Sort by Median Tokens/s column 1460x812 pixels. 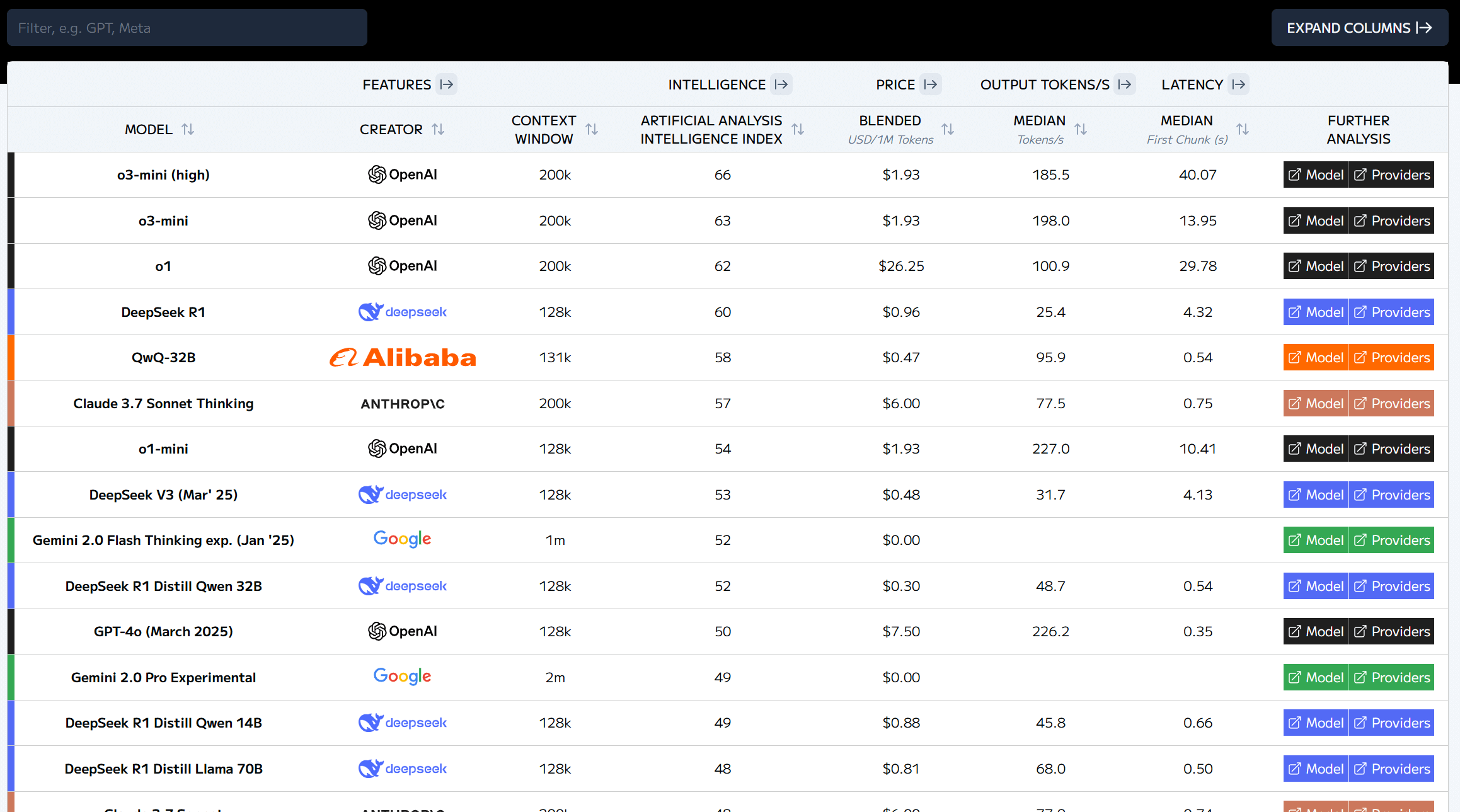coord(1081,129)
